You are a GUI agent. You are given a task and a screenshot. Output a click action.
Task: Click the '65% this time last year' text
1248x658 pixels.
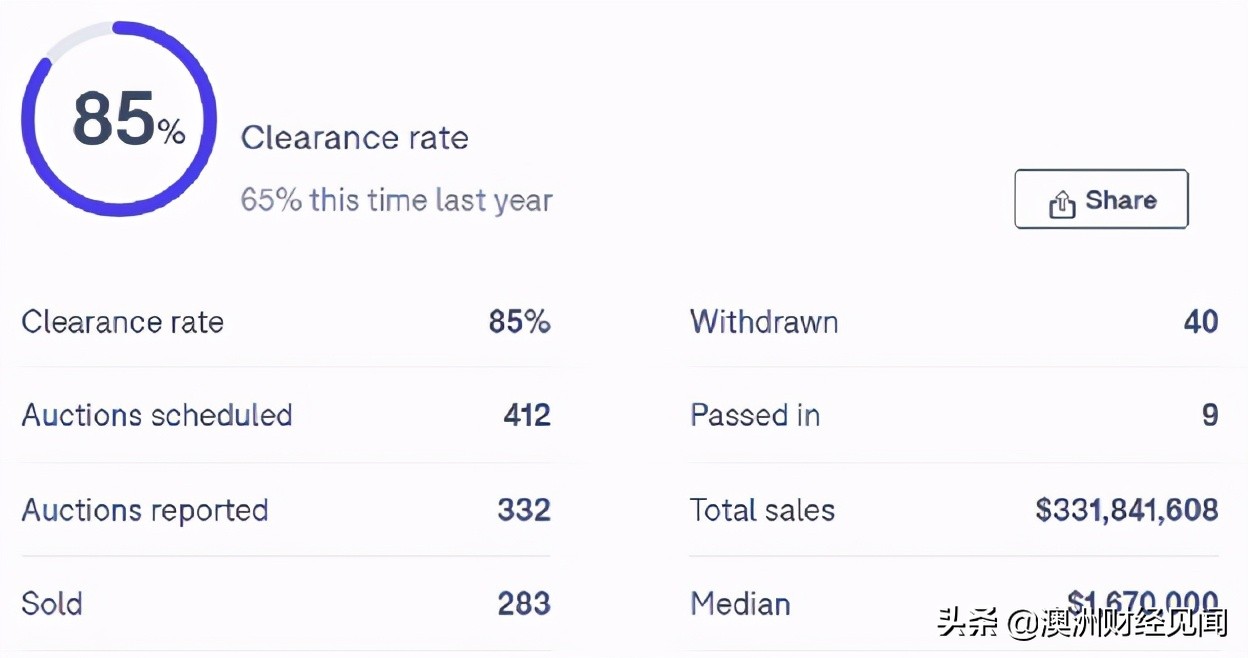[x=396, y=200]
